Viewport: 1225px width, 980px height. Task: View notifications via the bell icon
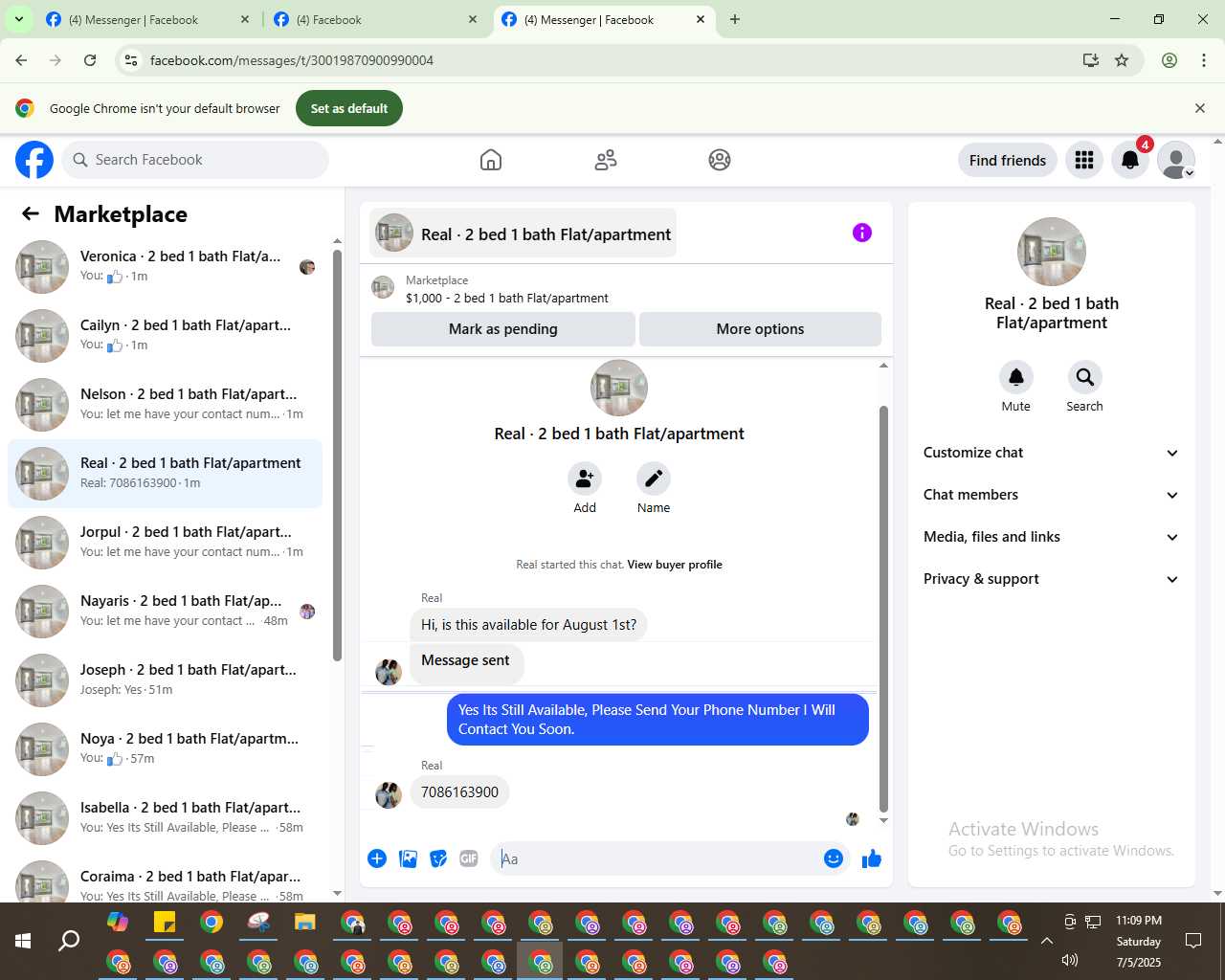tap(1130, 160)
